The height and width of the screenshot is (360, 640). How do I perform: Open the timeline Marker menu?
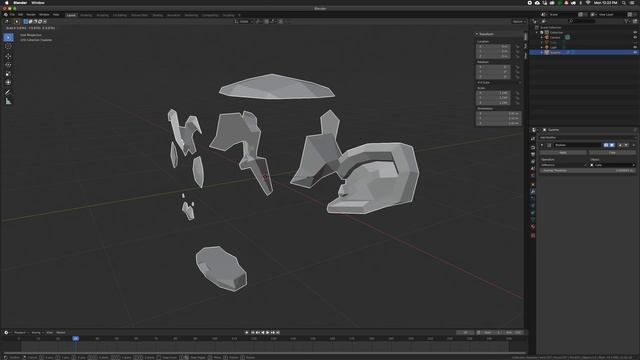(x=61, y=333)
